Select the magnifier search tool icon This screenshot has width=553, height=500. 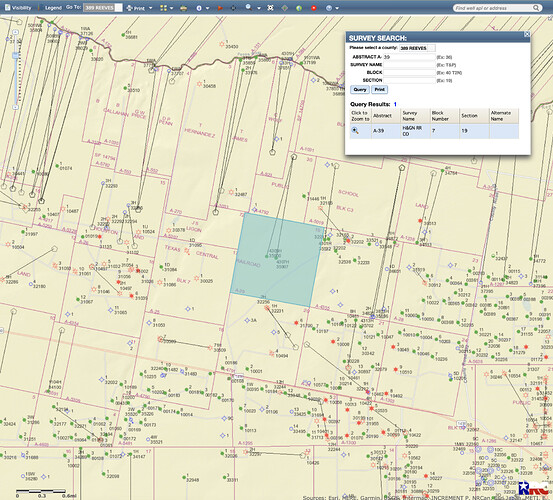click(x=249, y=7)
